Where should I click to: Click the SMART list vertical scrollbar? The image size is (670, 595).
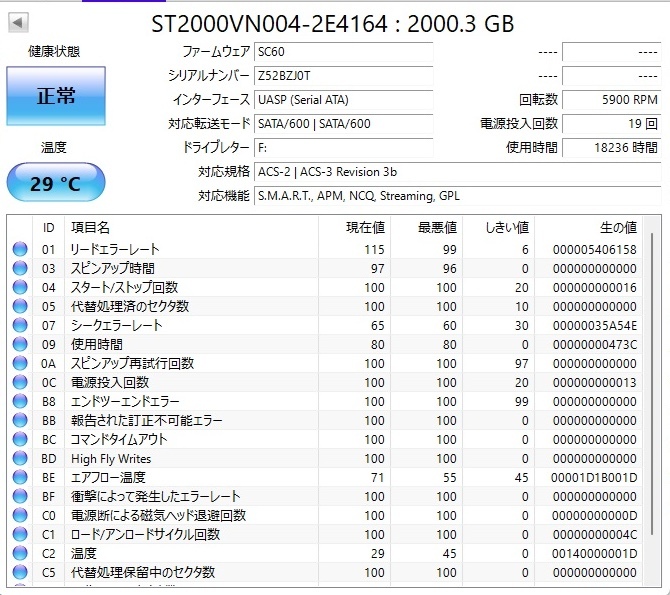click(x=652, y=383)
